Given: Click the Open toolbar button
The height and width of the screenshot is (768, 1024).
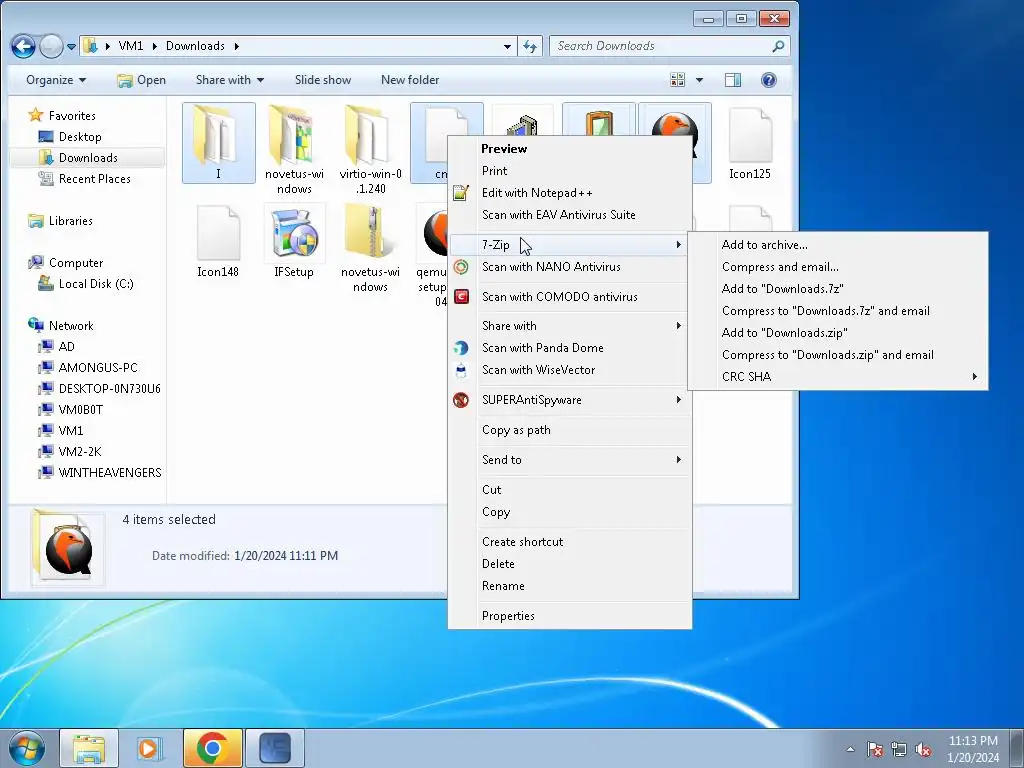Looking at the screenshot, I should [141, 80].
